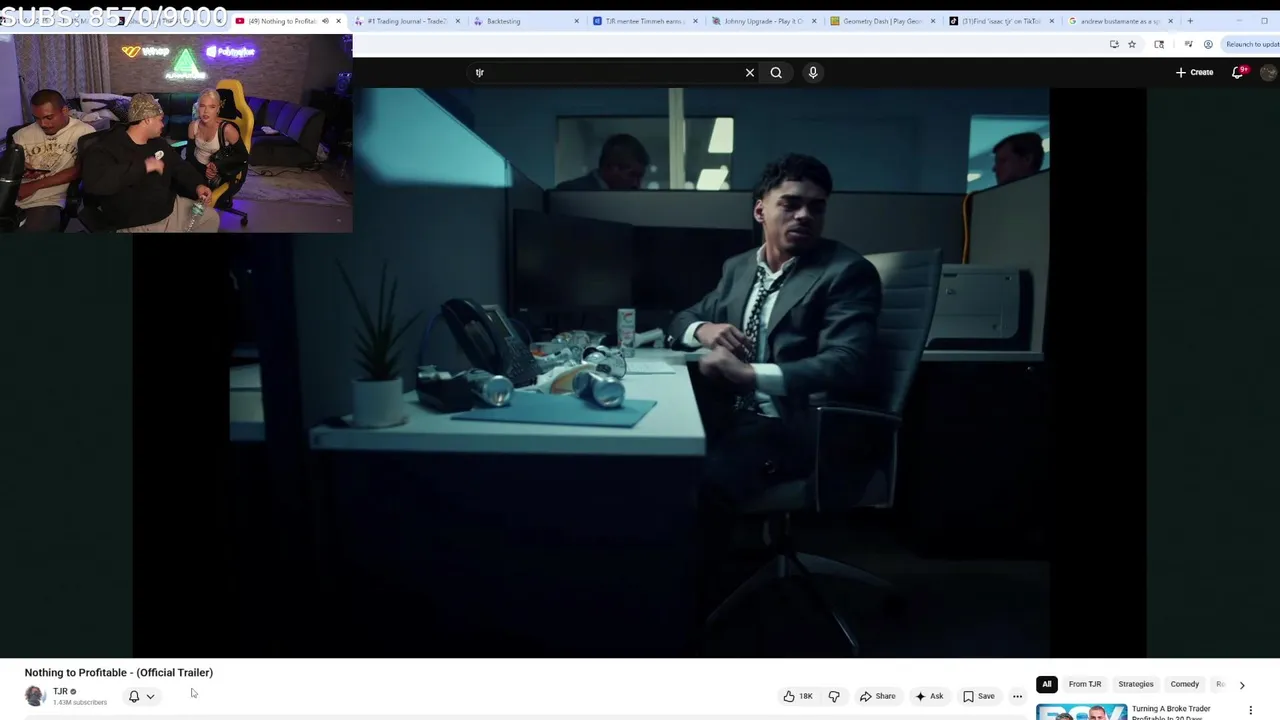Image resolution: width=1280 pixels, height=720 pixels.
Task: Open a new browser tab
Action: point(1190,21)
